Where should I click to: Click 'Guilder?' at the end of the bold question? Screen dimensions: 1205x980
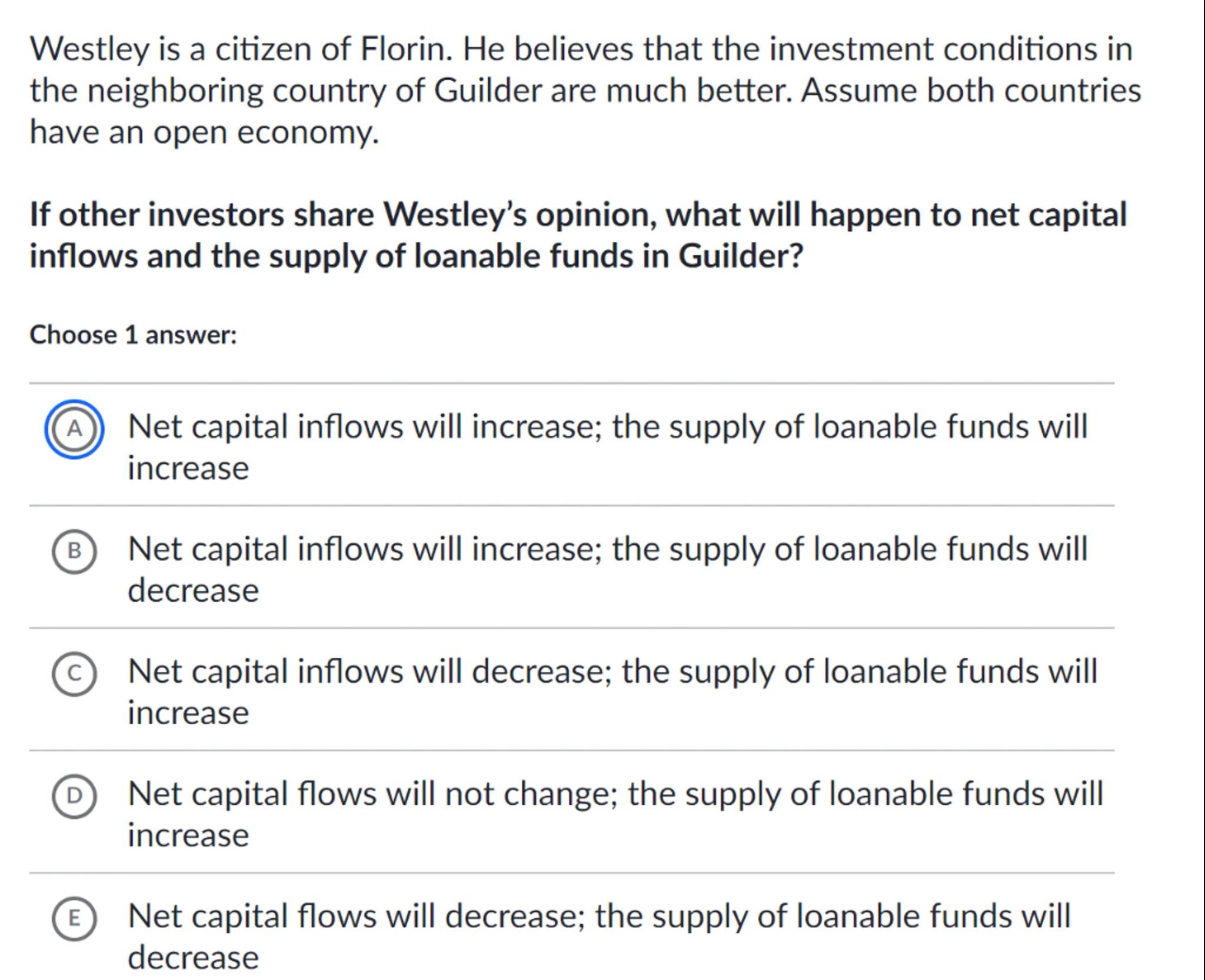[x=741, y=256]
